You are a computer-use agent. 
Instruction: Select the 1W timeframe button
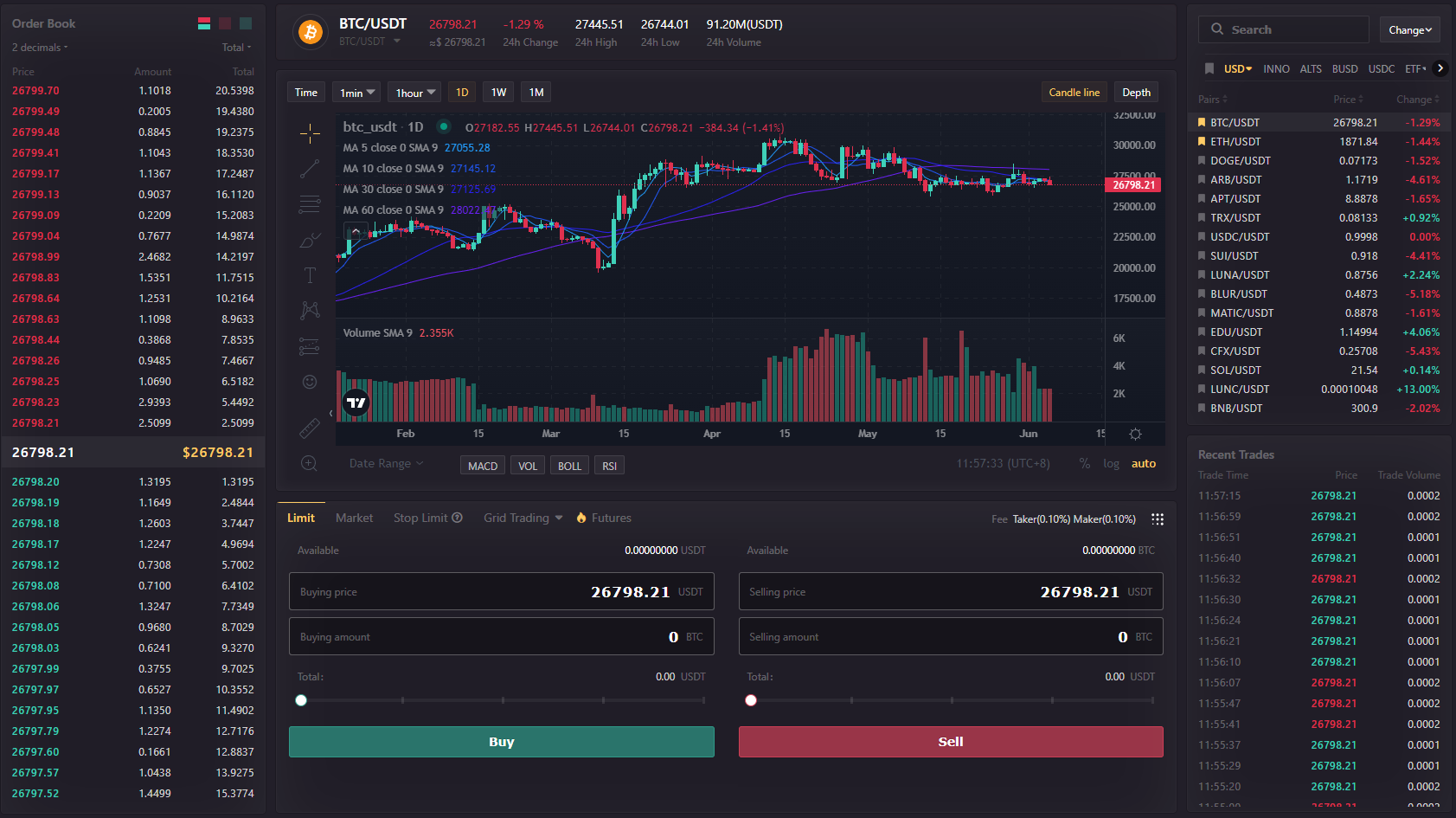[x=499, y=93]
